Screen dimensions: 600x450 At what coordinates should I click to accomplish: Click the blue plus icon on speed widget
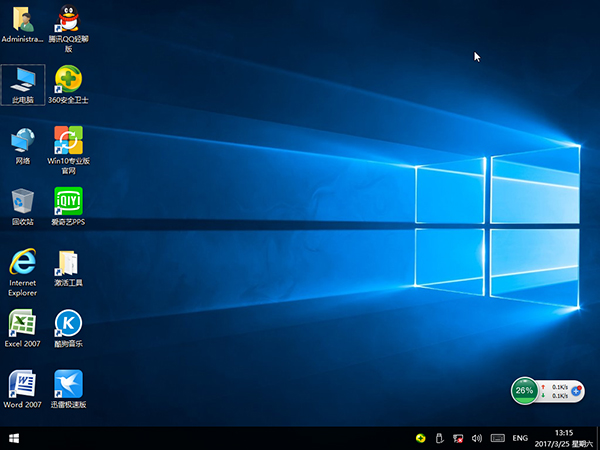(x=576, y=391)
